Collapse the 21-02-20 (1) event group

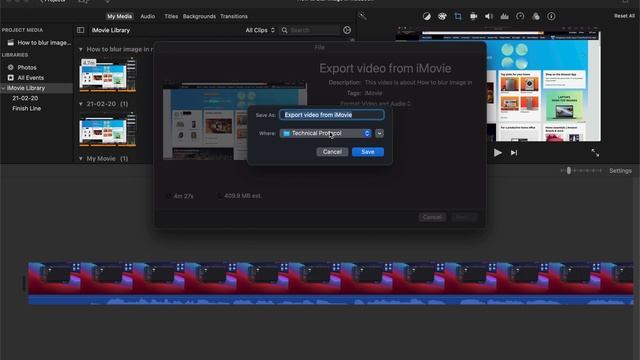click(80, 104)
